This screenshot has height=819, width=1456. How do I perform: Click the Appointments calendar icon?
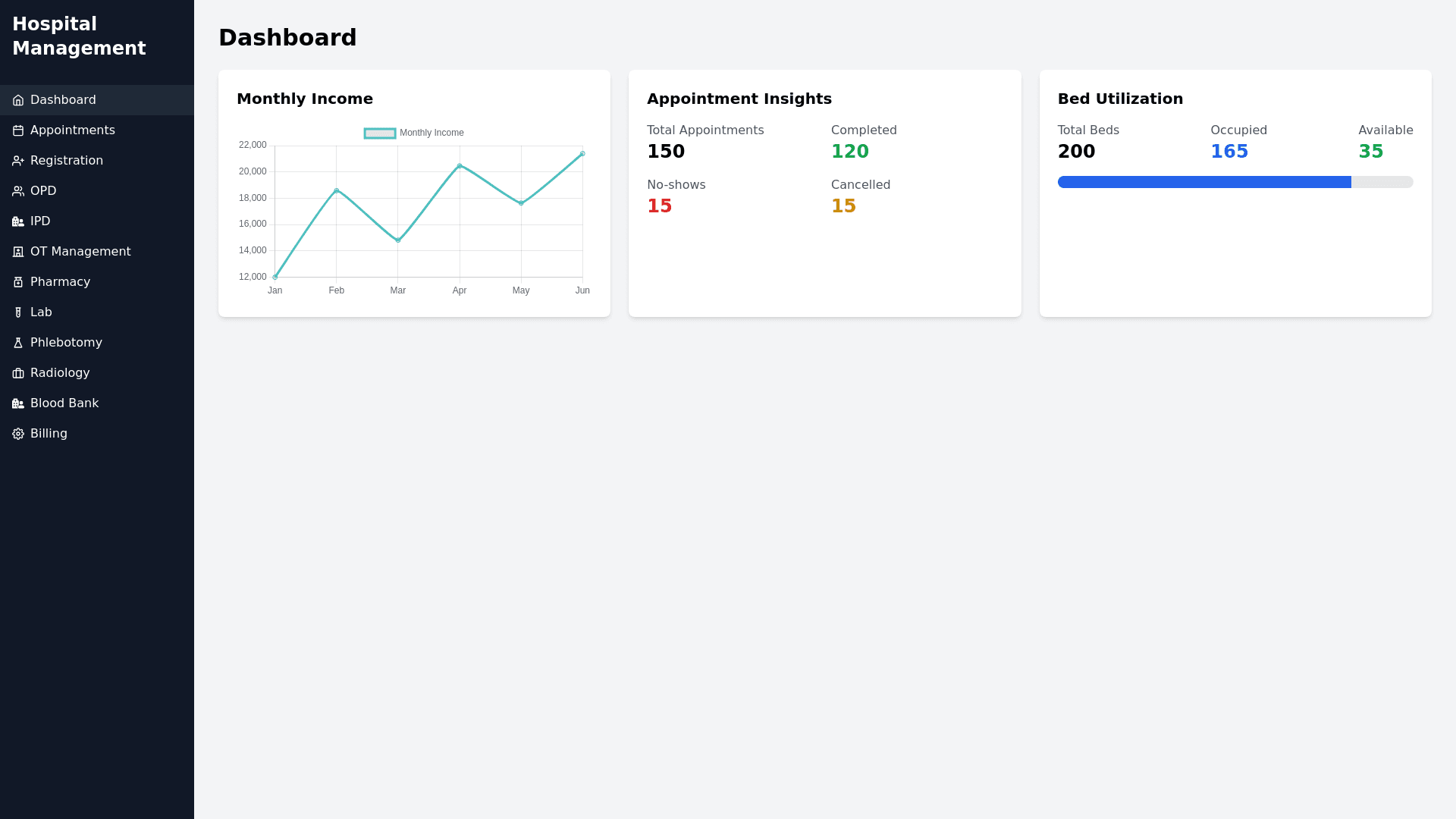tap(18, 130)
